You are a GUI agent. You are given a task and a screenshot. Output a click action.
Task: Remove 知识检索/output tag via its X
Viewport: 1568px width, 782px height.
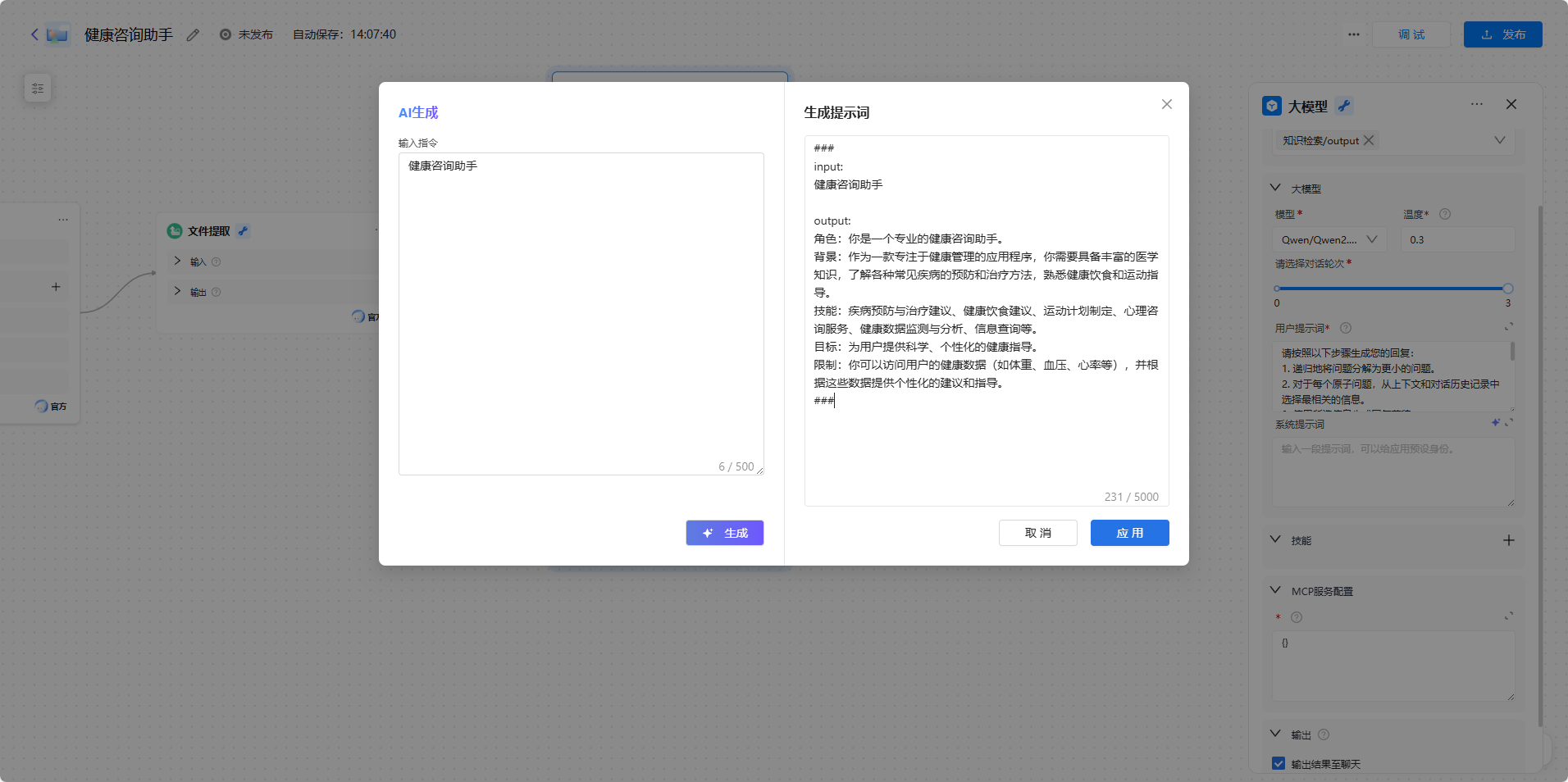[x=1368, y=140]
